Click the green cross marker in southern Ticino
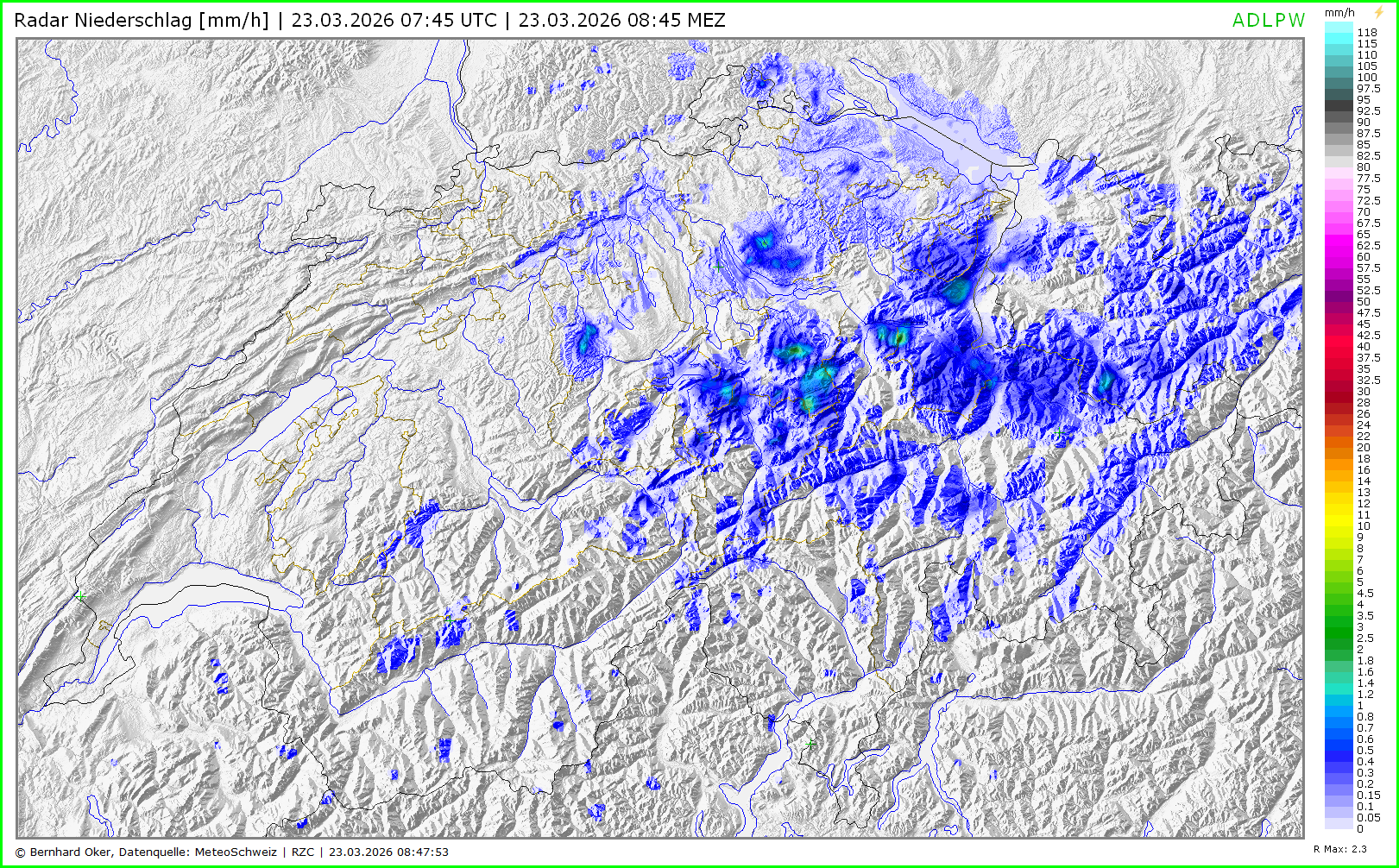1399x868 pixels. coord(810,743)
